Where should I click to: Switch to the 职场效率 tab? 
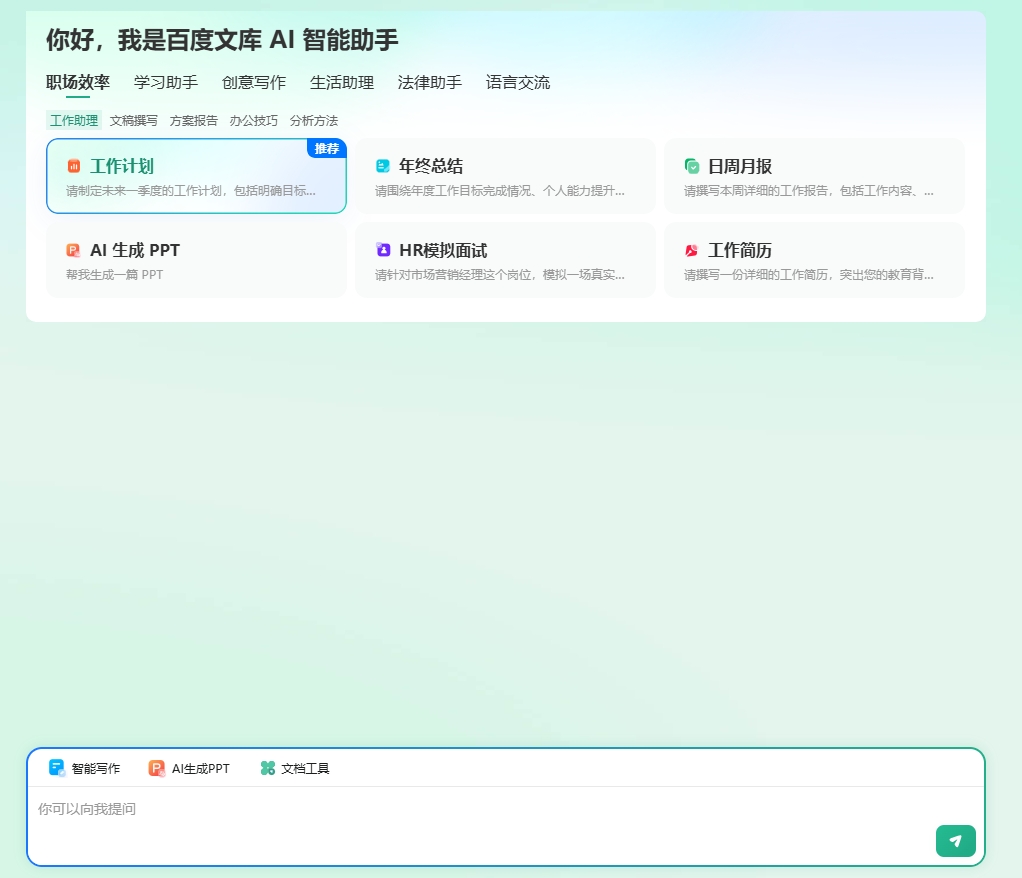(x=78, y=83)
